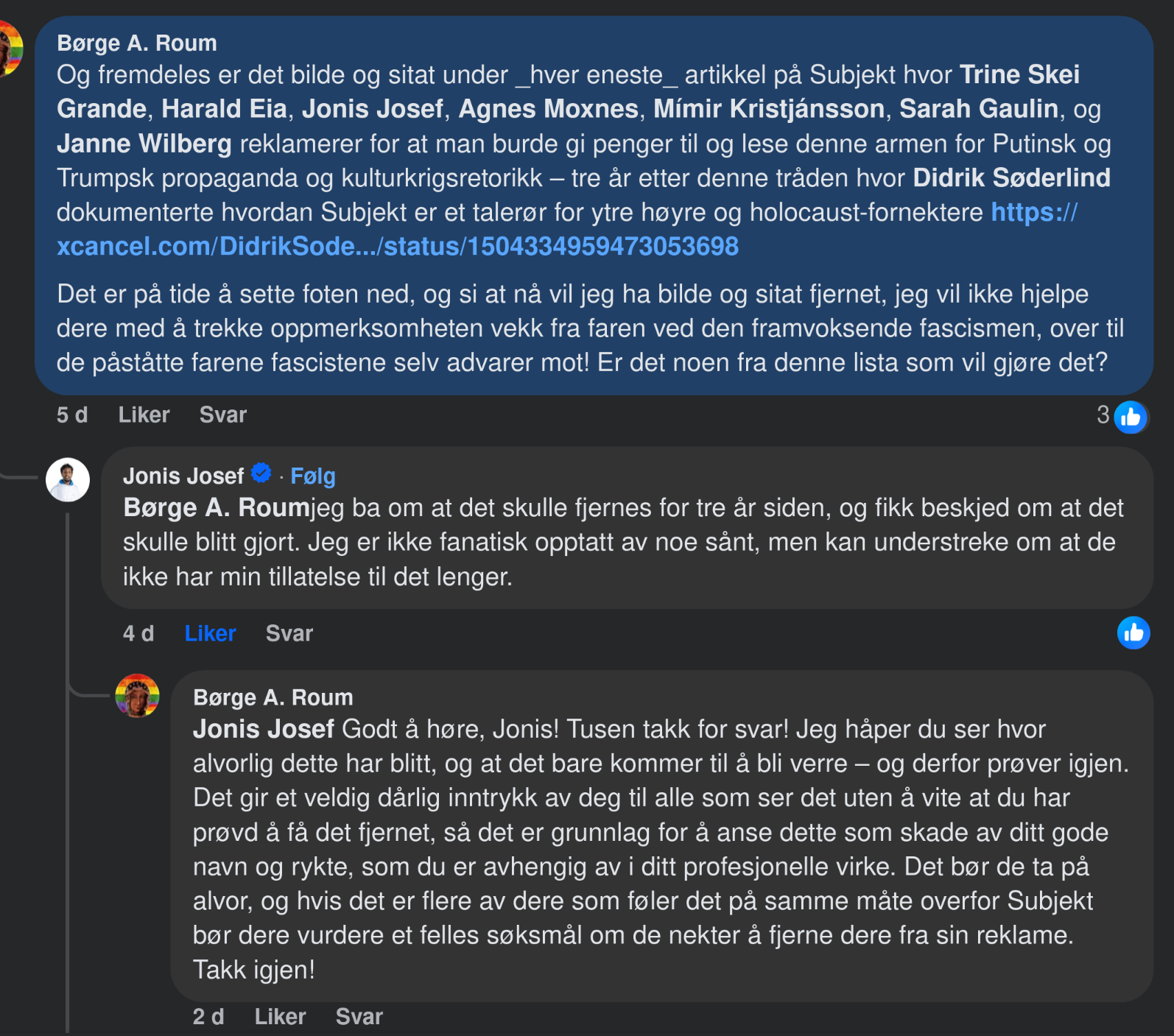Toggle Liker on the 5 d comment

144,415
